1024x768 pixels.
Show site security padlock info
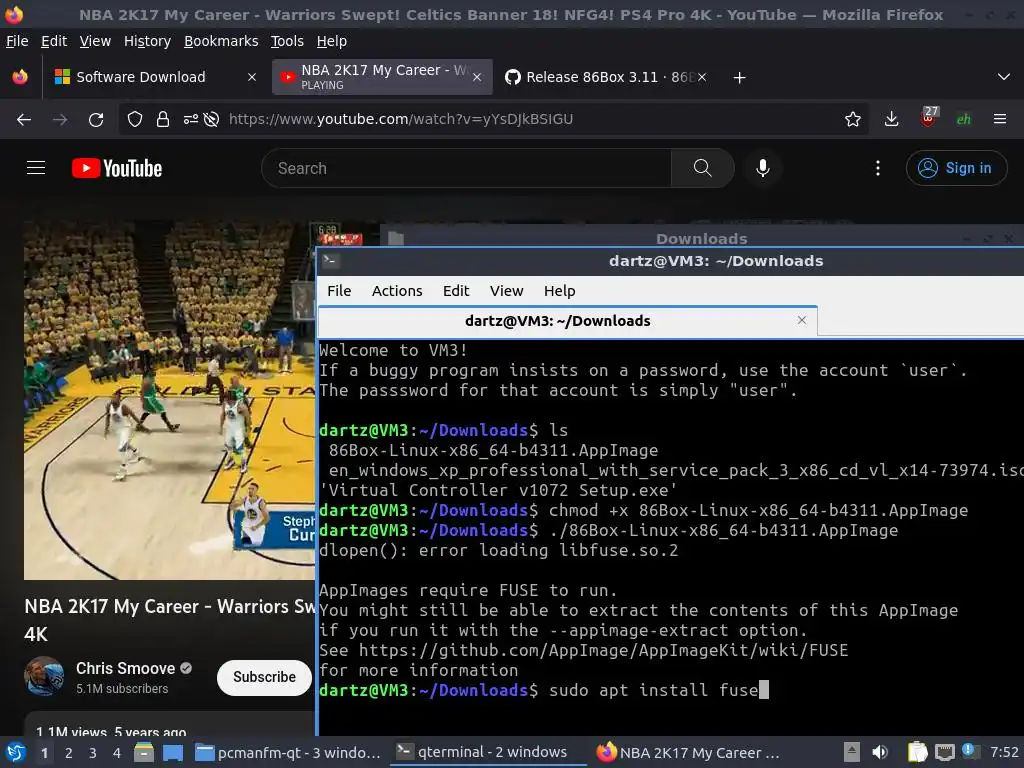point(163,119)
